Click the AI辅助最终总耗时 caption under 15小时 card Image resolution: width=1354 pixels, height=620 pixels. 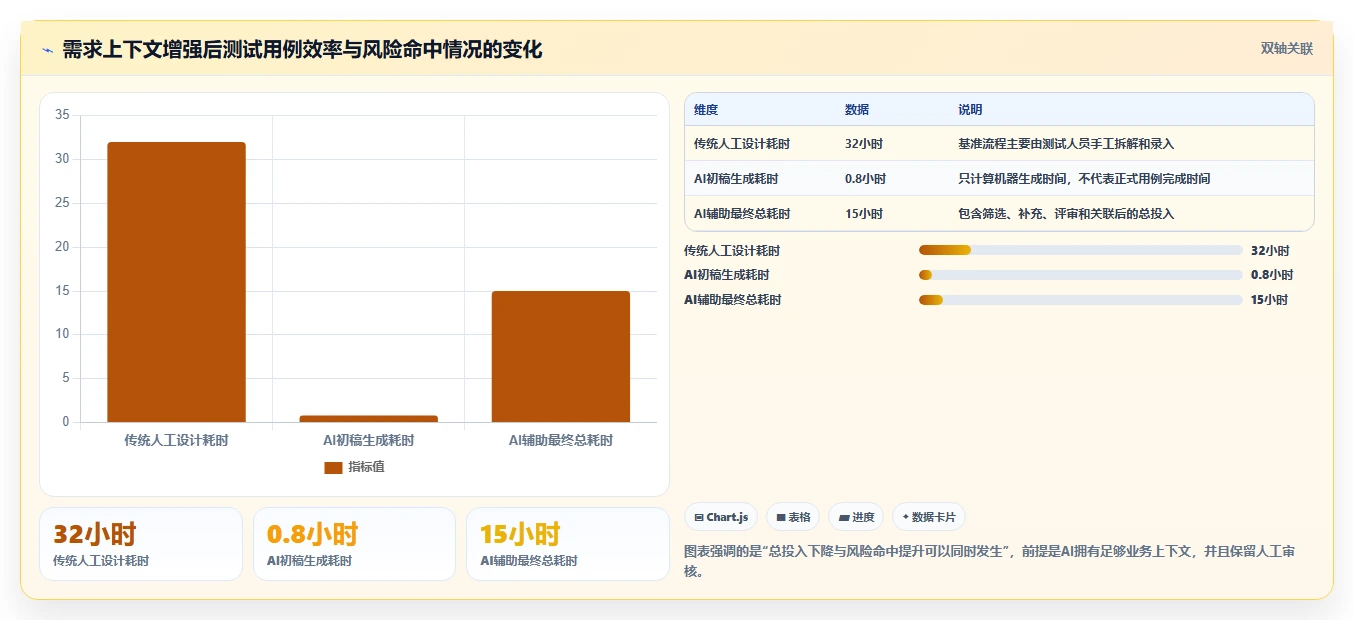529,561
